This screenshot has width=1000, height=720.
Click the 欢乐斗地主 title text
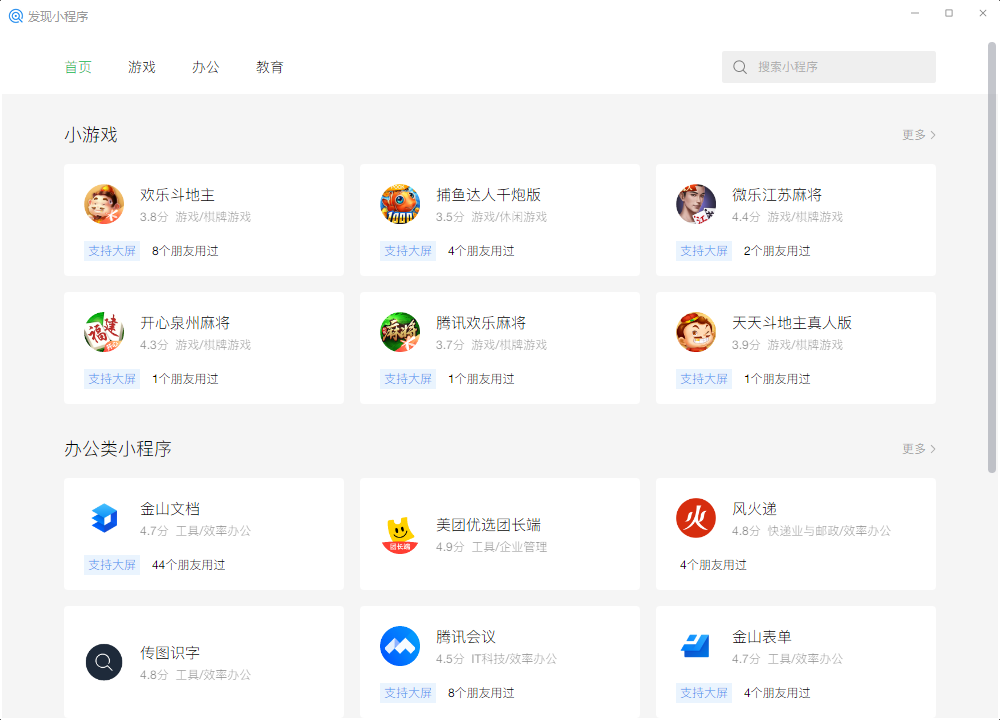click(177, 195)
